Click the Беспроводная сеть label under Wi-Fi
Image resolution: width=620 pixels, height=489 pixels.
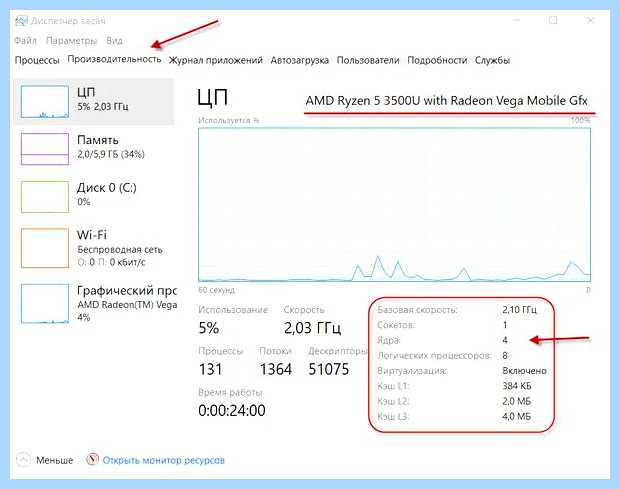(x=120, y=250)
